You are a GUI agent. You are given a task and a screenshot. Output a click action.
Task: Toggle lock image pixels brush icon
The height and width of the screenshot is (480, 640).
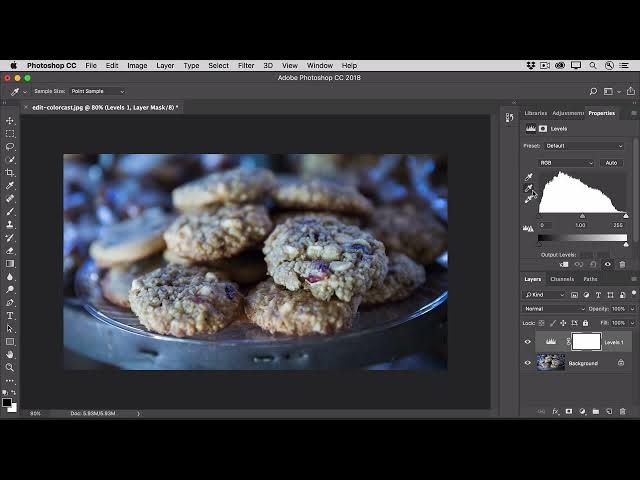(x=553, y=323)
